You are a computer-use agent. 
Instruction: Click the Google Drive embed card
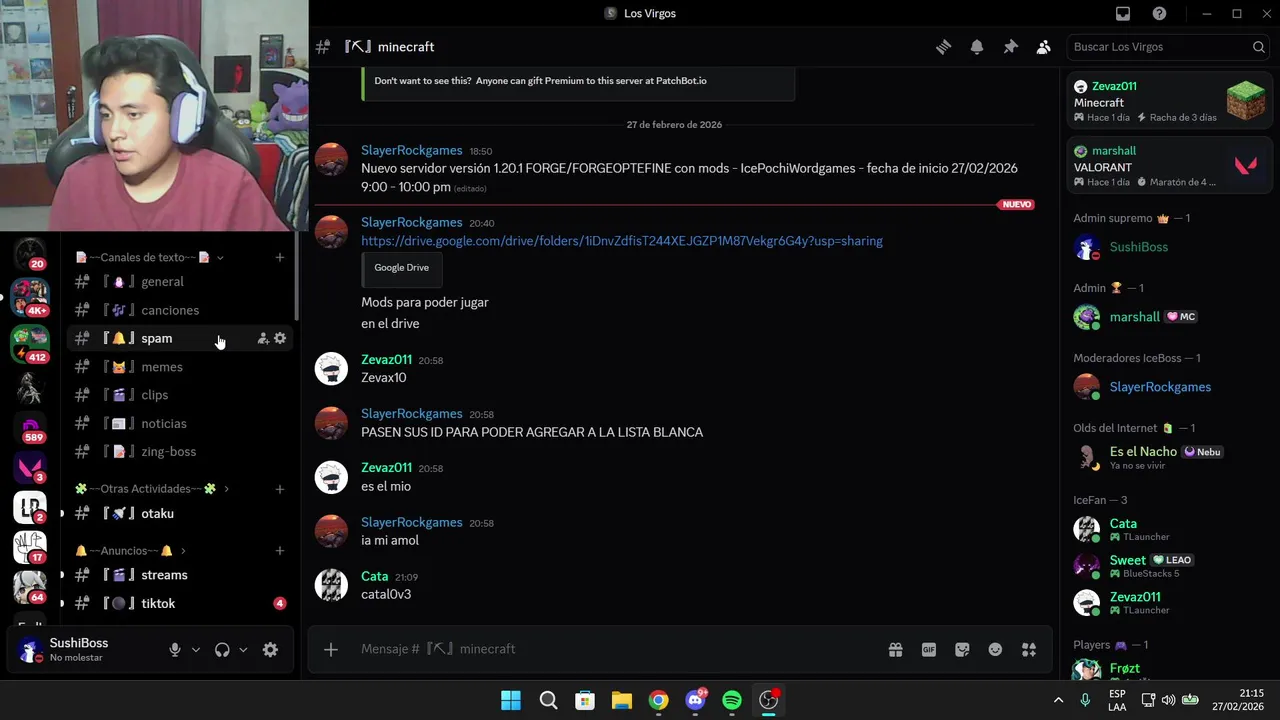pos(402,268)
